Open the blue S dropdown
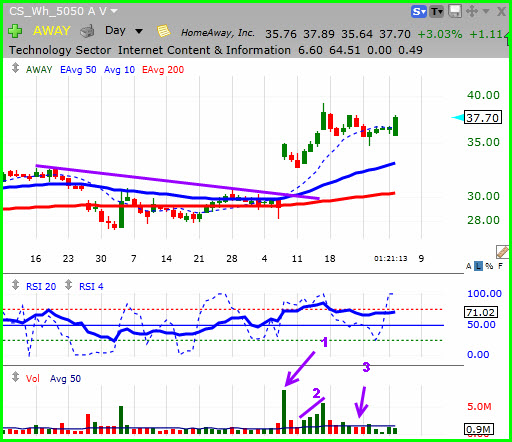 419,12
